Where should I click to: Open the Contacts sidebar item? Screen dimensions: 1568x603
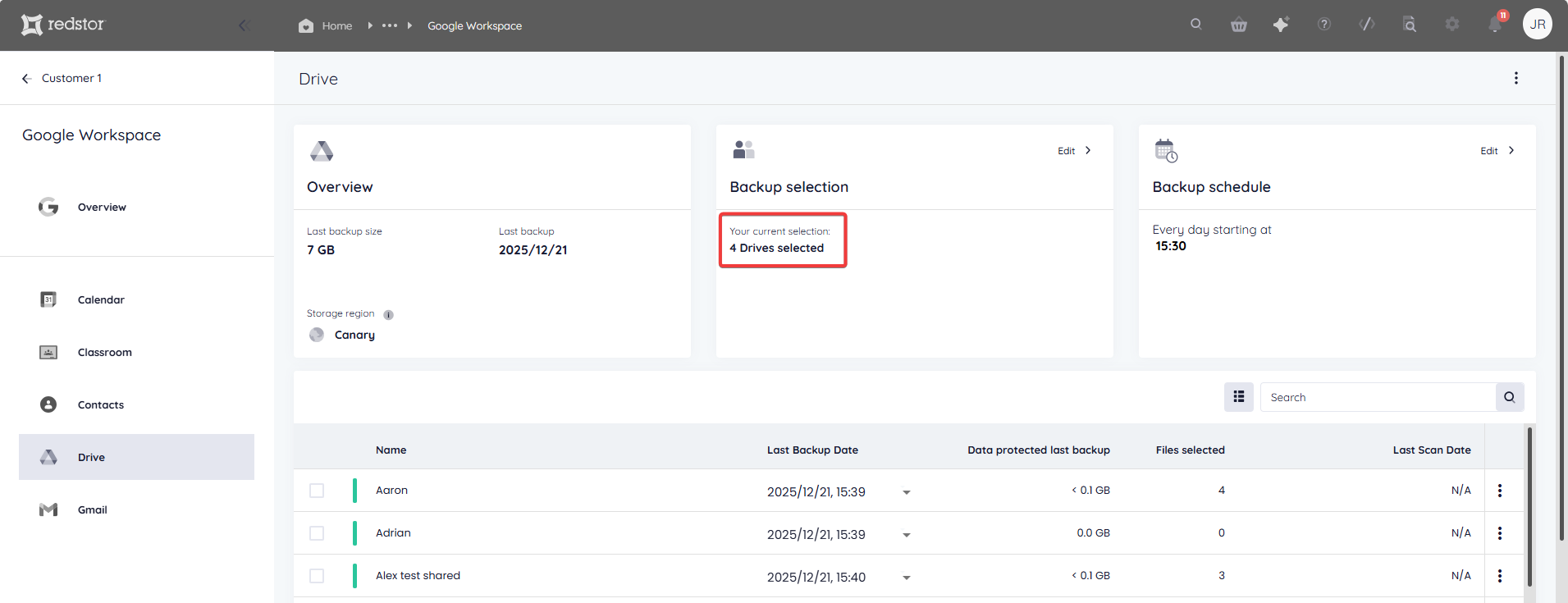point(136,404)
